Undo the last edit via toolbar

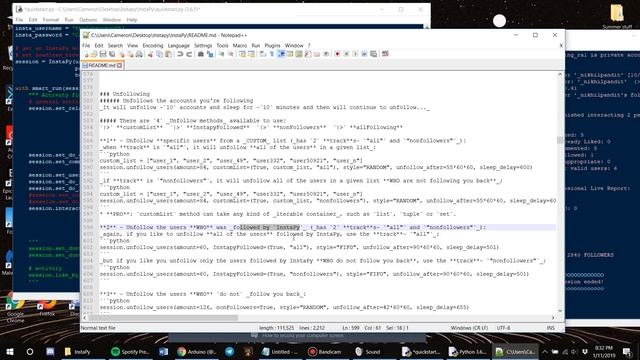point(180,54)
